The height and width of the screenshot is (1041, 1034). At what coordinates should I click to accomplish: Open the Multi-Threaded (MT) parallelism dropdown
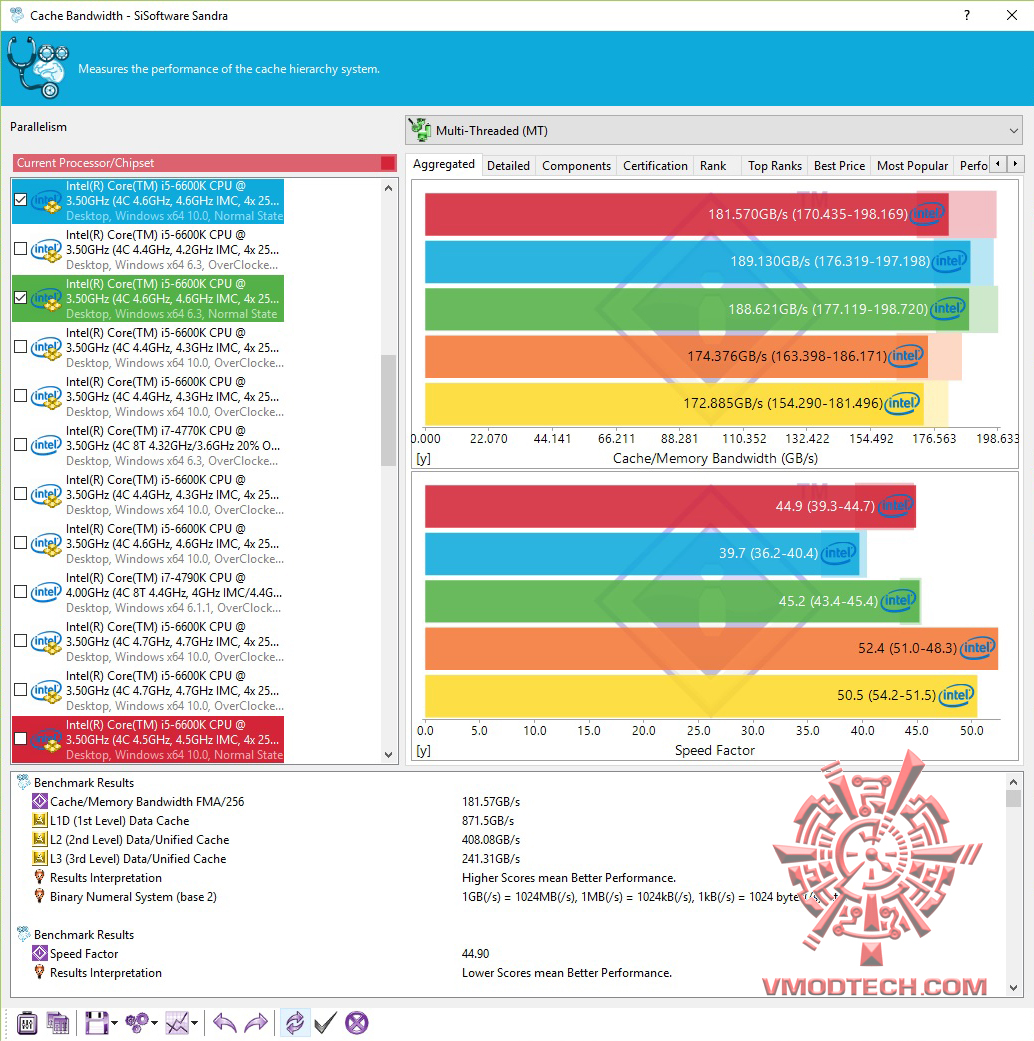pyautogui.click(x=713, y=130)
